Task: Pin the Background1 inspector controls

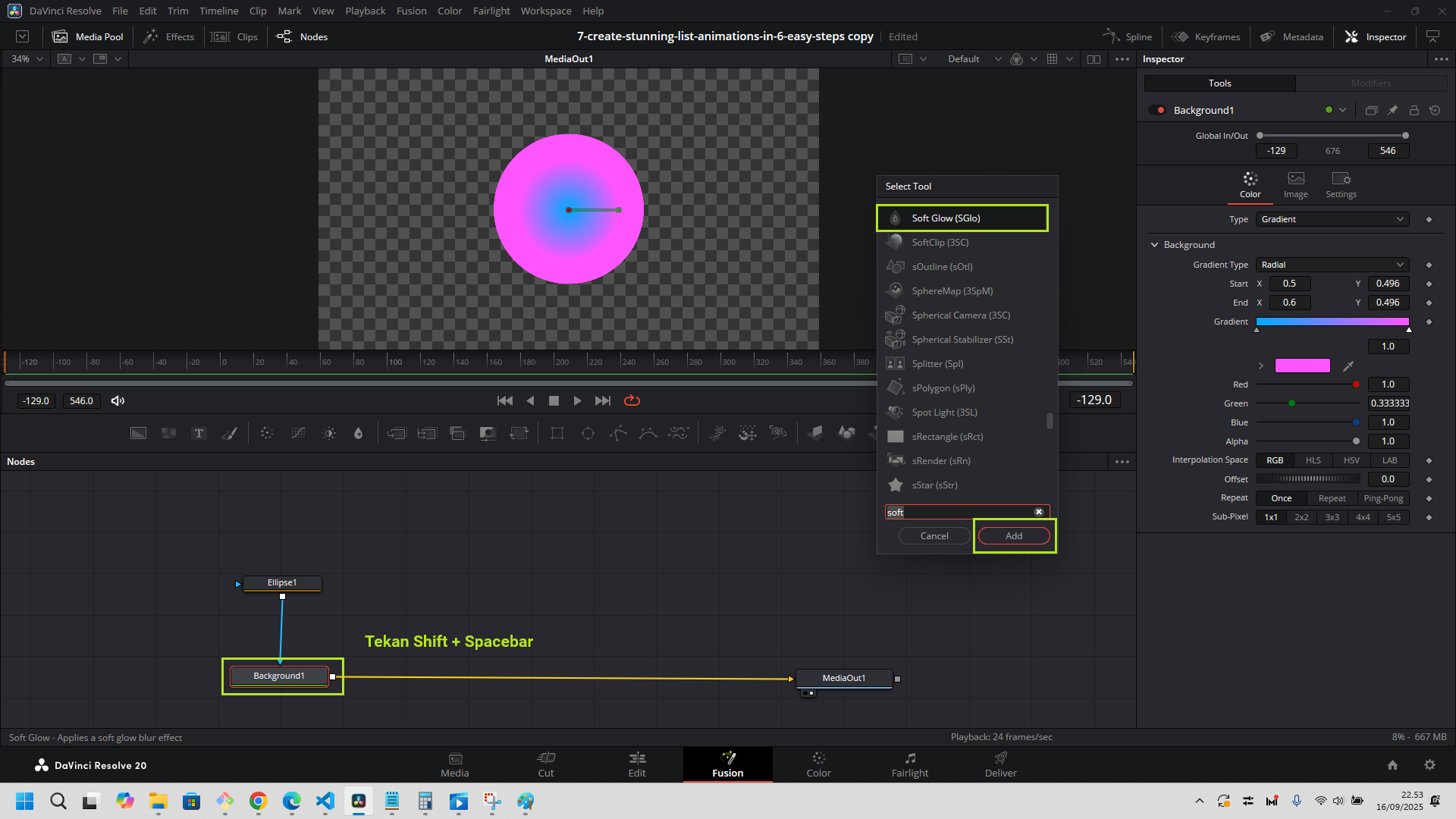Action: point(1392,110)
